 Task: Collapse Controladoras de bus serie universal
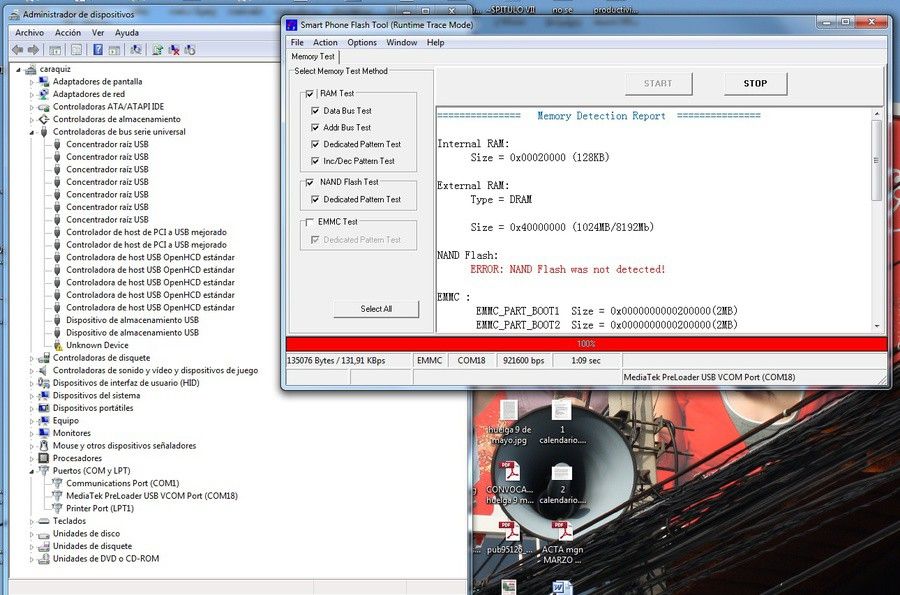point(32,132)
